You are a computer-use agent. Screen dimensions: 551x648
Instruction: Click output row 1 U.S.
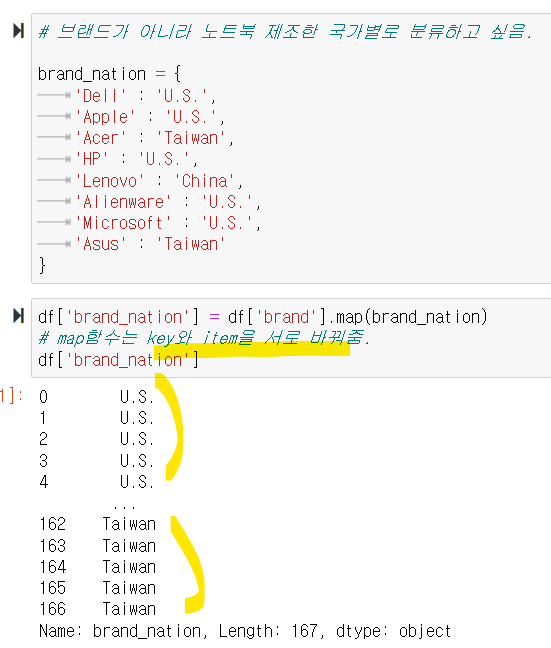[97, 418]
